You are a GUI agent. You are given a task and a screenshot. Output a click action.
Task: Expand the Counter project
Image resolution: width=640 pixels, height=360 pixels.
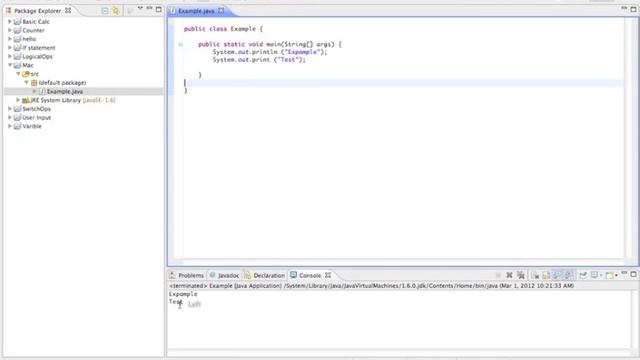10,30
